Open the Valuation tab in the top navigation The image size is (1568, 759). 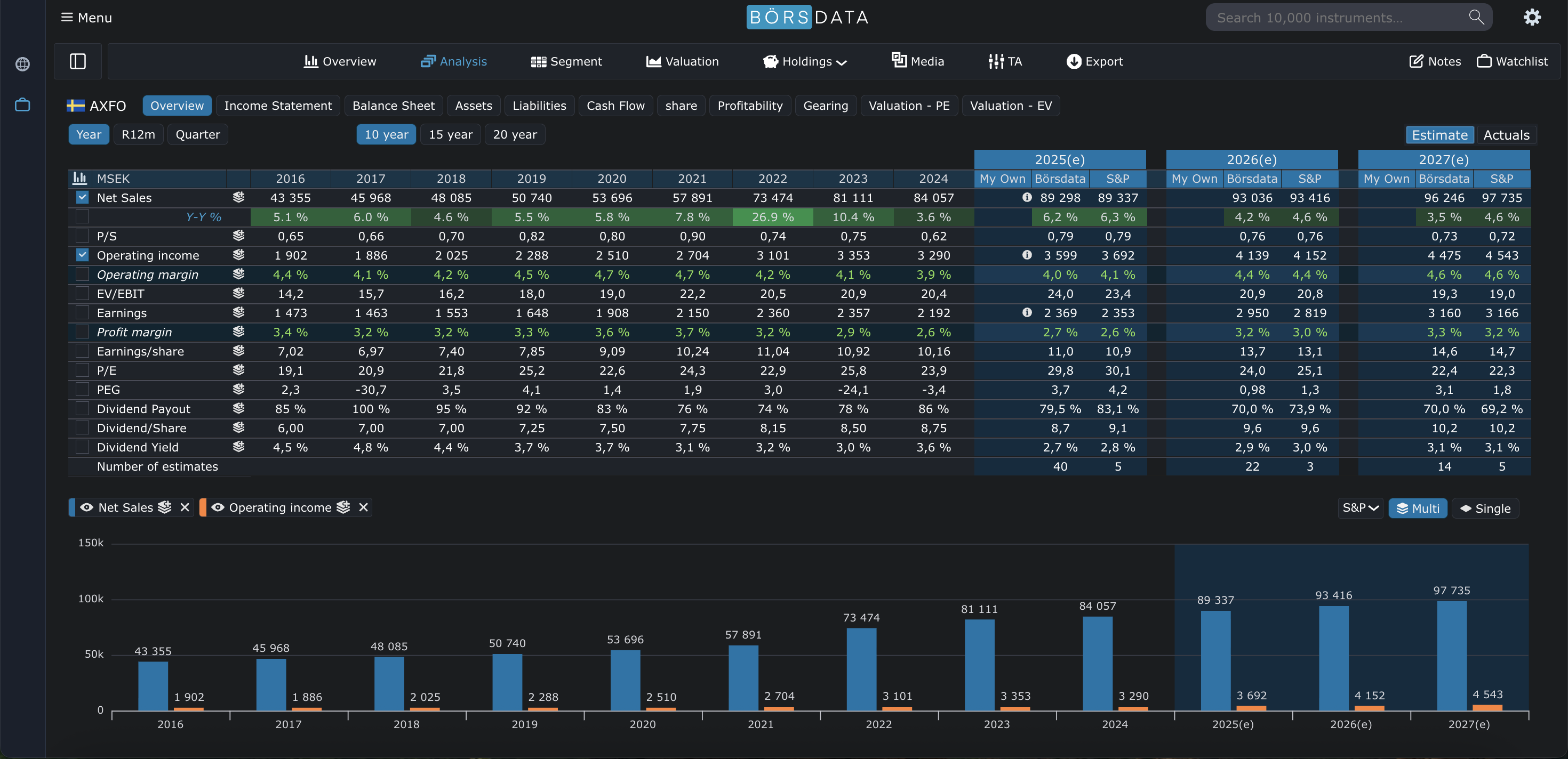(x=682, y=61)
